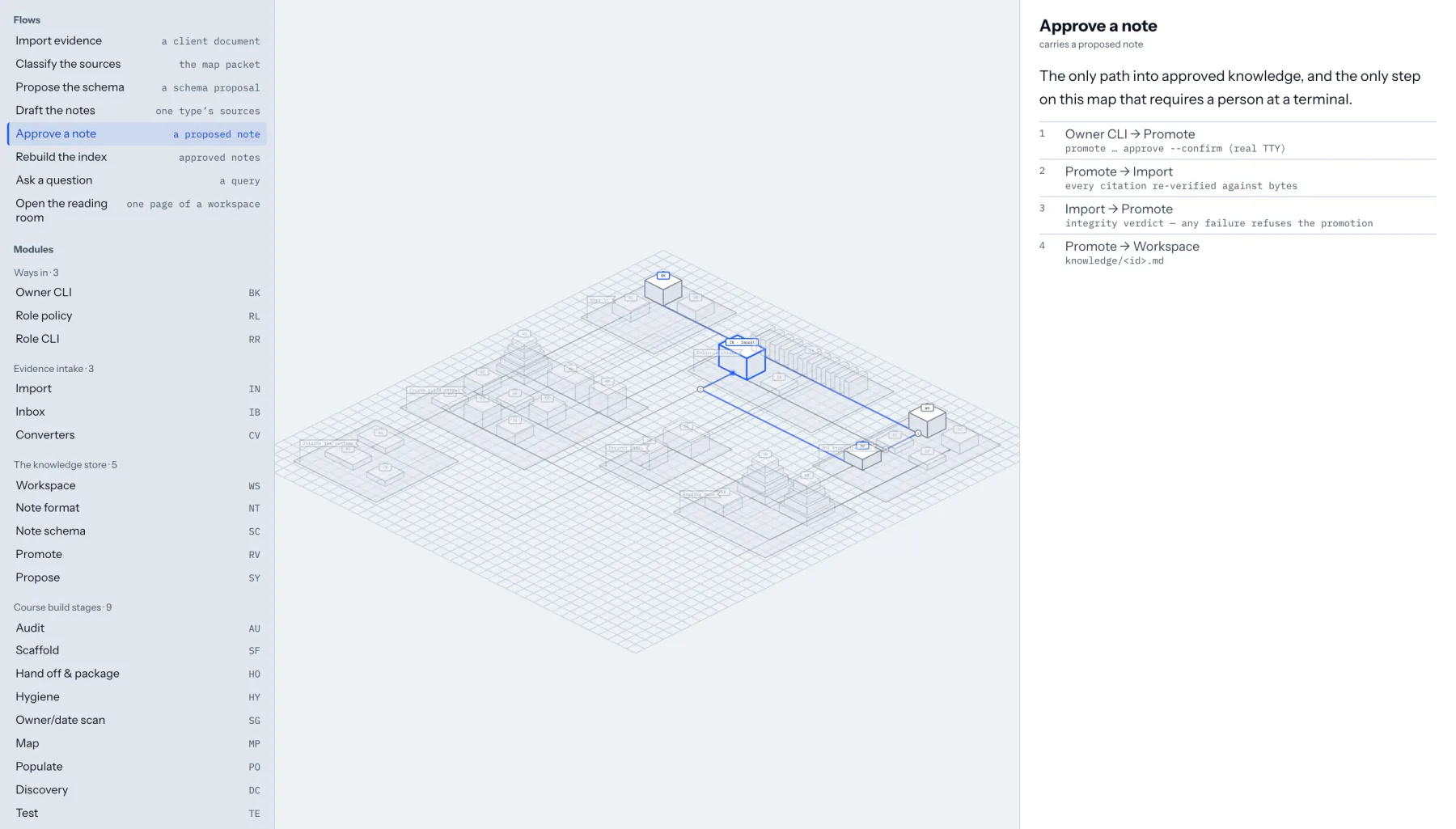Select the Populate build stage
Image resolution: width=1456 pixels, height=829 pixels.
click(137, 767)
